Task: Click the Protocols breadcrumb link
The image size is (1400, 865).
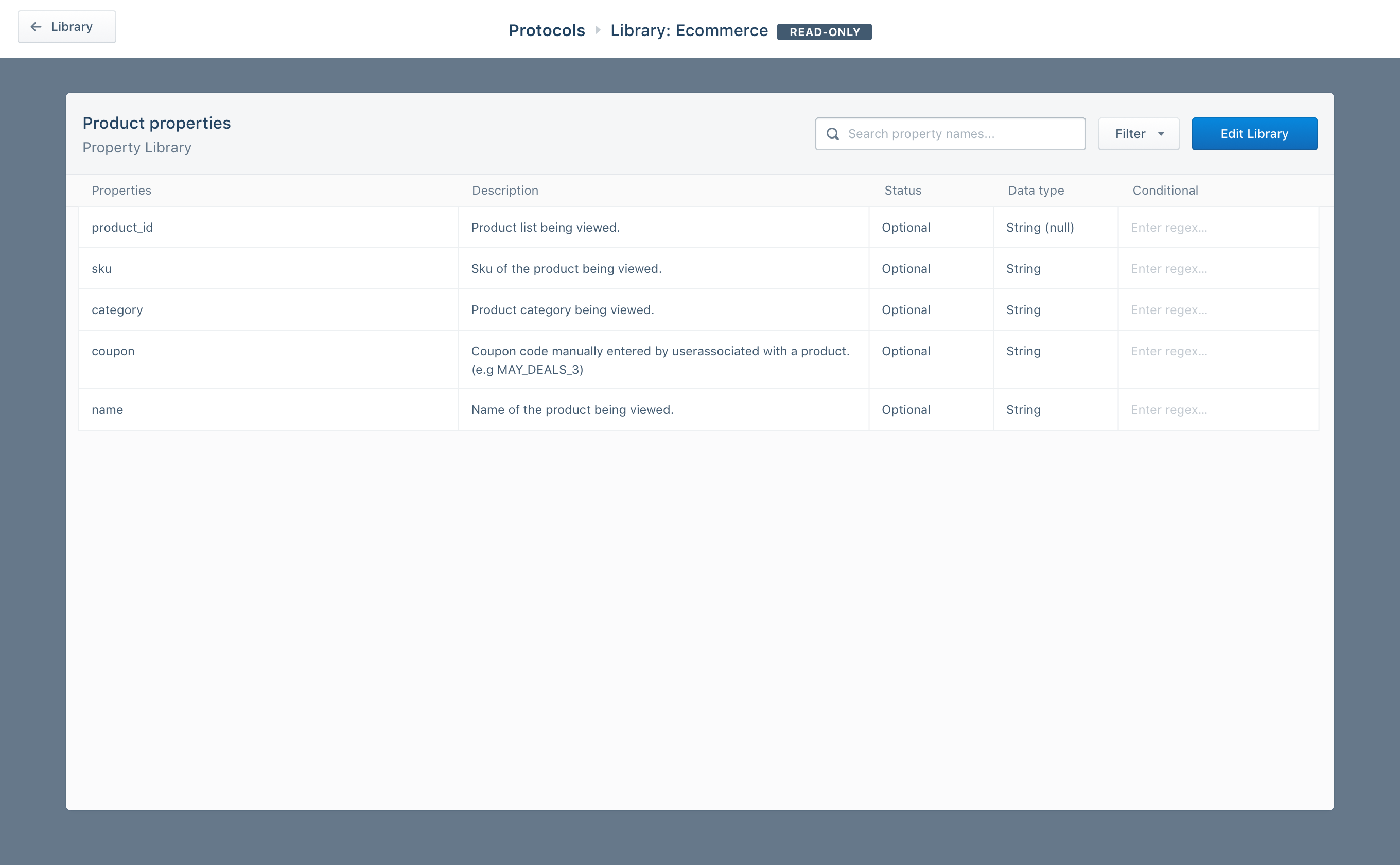Action: [x=546, y=30]
